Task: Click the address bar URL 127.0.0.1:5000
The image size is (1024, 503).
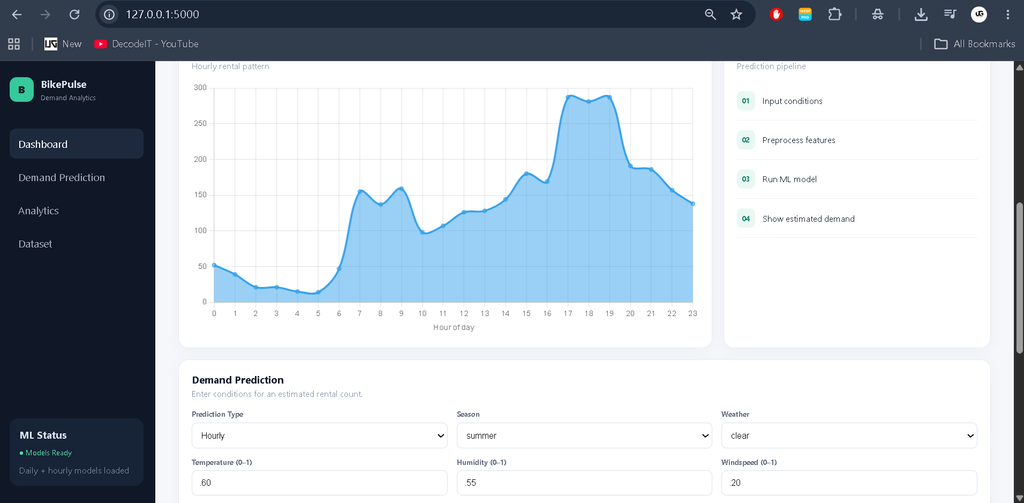Action: coord(163,14)
